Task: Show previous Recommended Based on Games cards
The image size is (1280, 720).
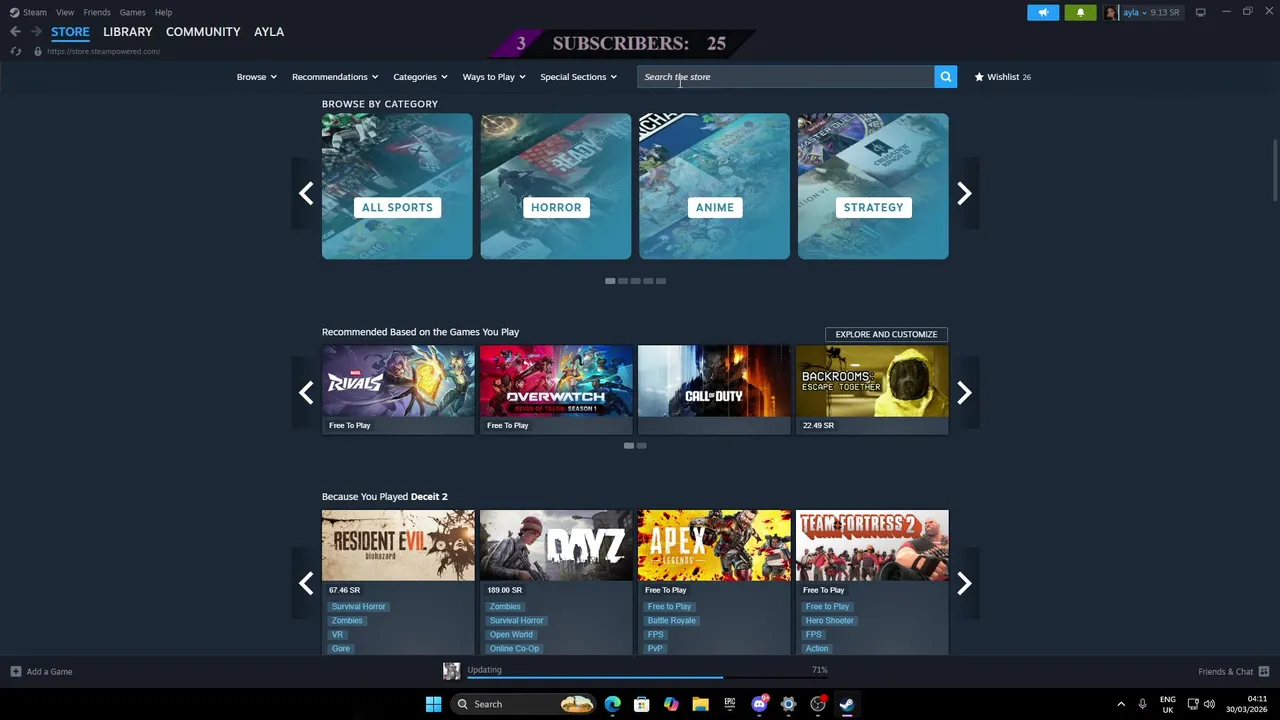Action: point(306,392)
